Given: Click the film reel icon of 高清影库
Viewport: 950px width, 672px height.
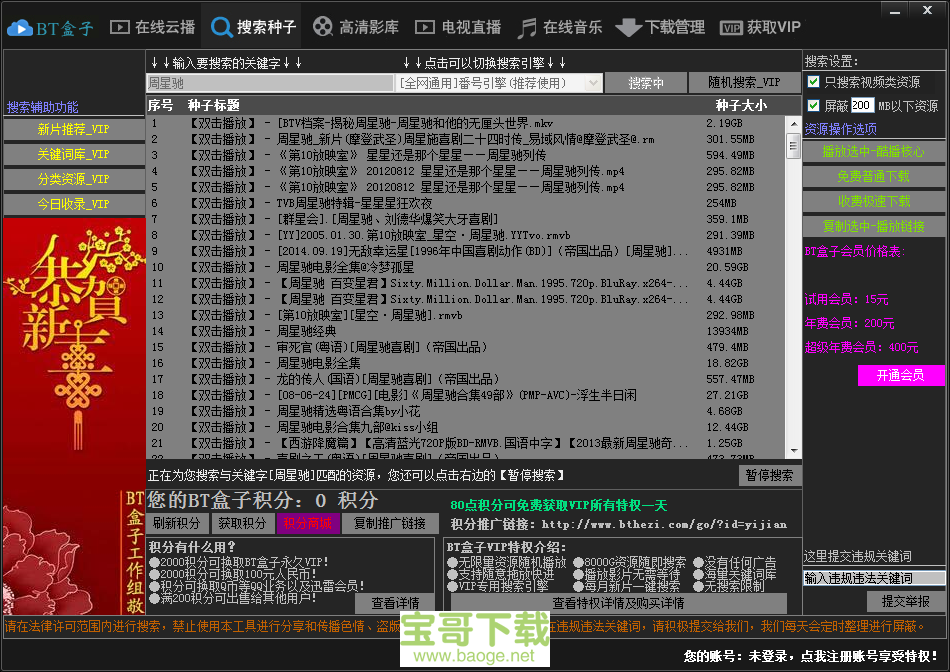Looking at the screenshot, I should (x=323, y=27).
